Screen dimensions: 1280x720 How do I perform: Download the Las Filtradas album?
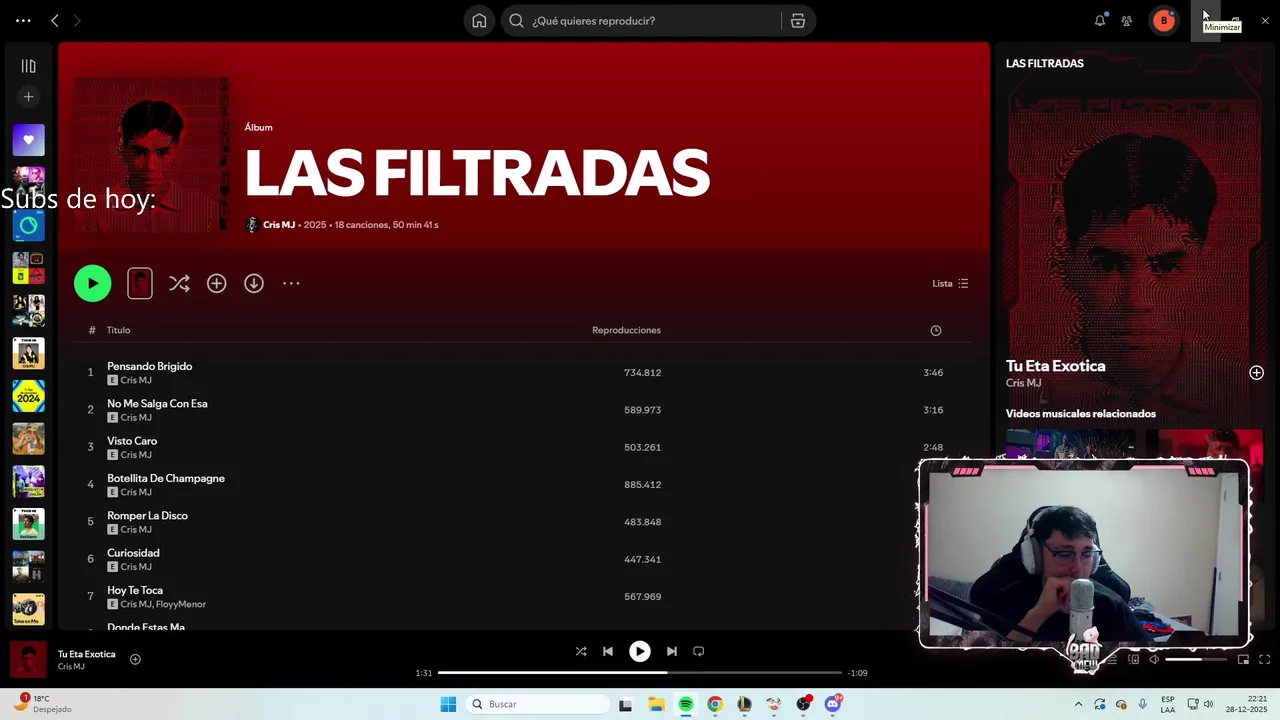click(x=254, y=284)
